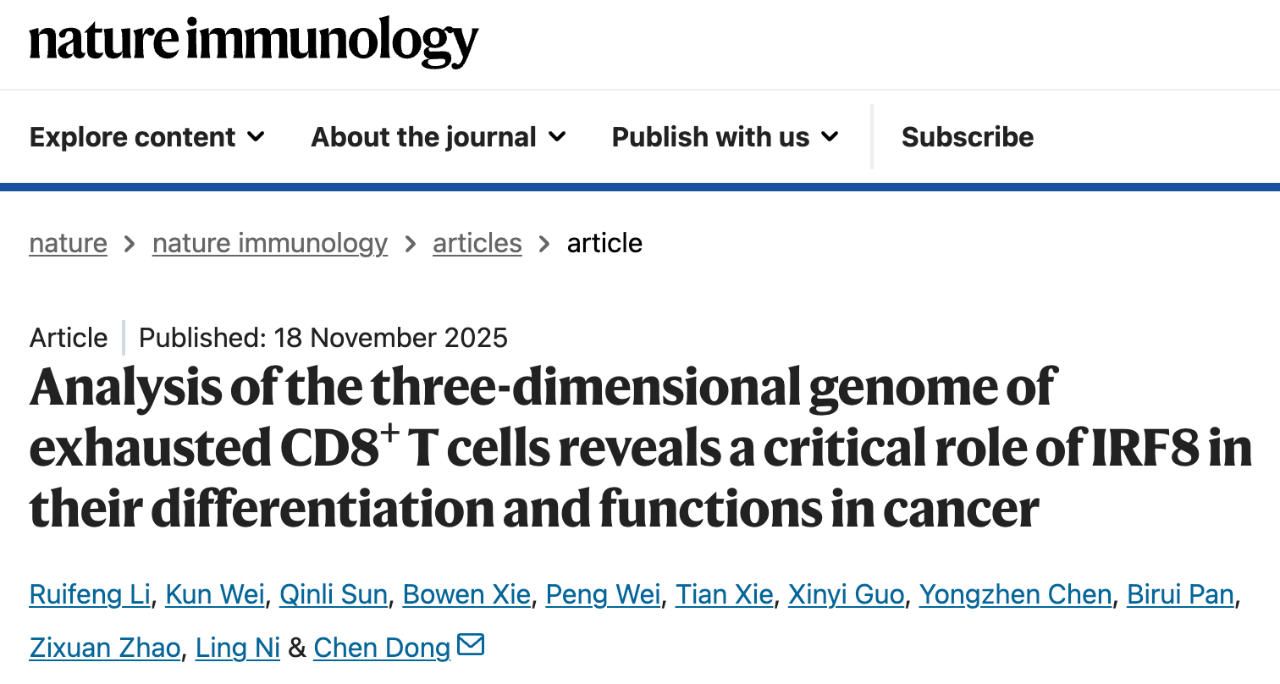The height and width of the screenshot is (684, 1280).
Task: Select author Yongzhen Chen
Action: point(1014,594)
